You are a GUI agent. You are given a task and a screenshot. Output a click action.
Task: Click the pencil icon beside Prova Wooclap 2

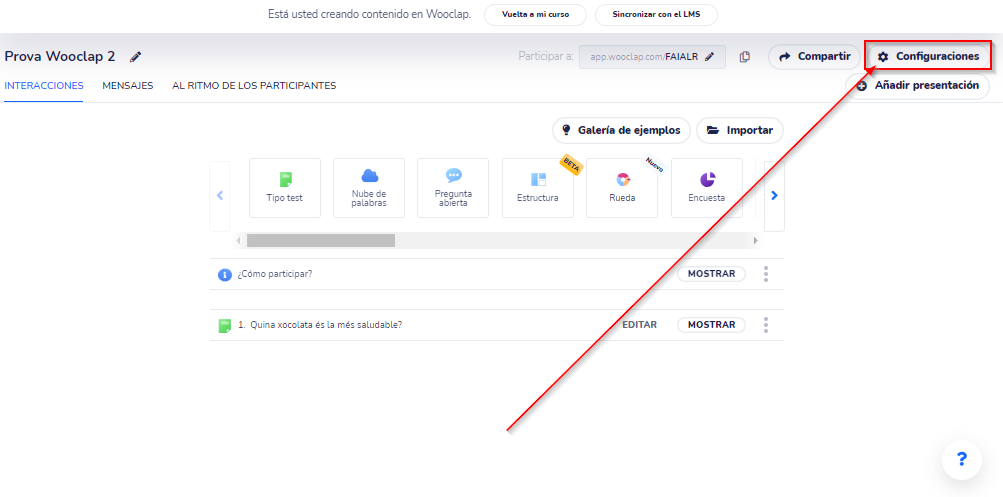pos(136,57)
